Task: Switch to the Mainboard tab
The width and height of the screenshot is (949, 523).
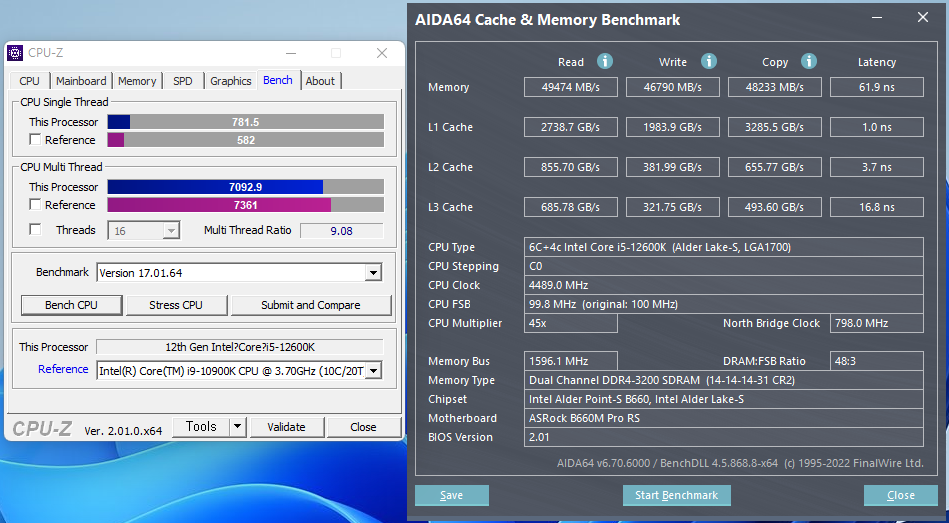Action: click(x=81, y=81)
